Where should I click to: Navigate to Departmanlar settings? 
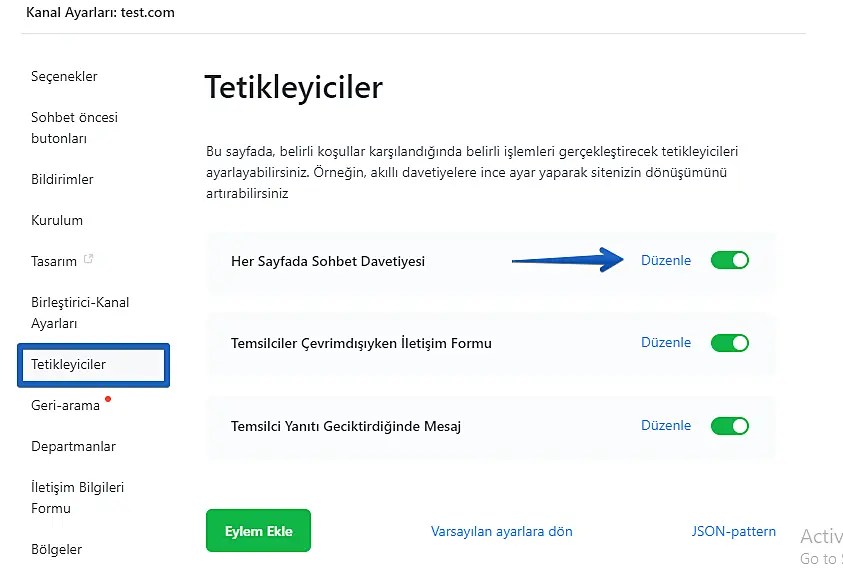tap(73, 447)
